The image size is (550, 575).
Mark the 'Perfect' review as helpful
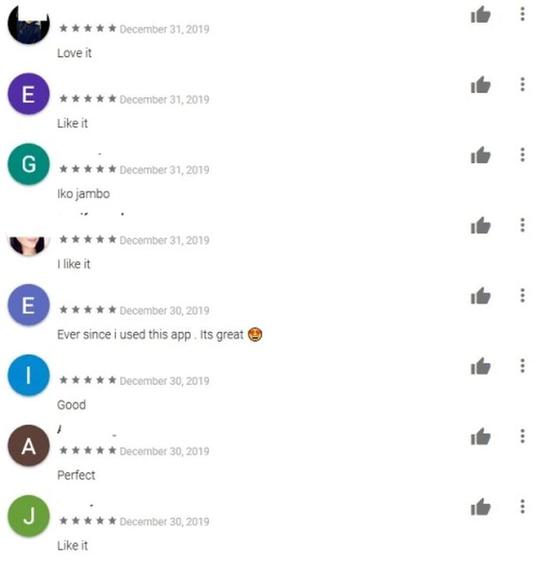tap(480, 437)
